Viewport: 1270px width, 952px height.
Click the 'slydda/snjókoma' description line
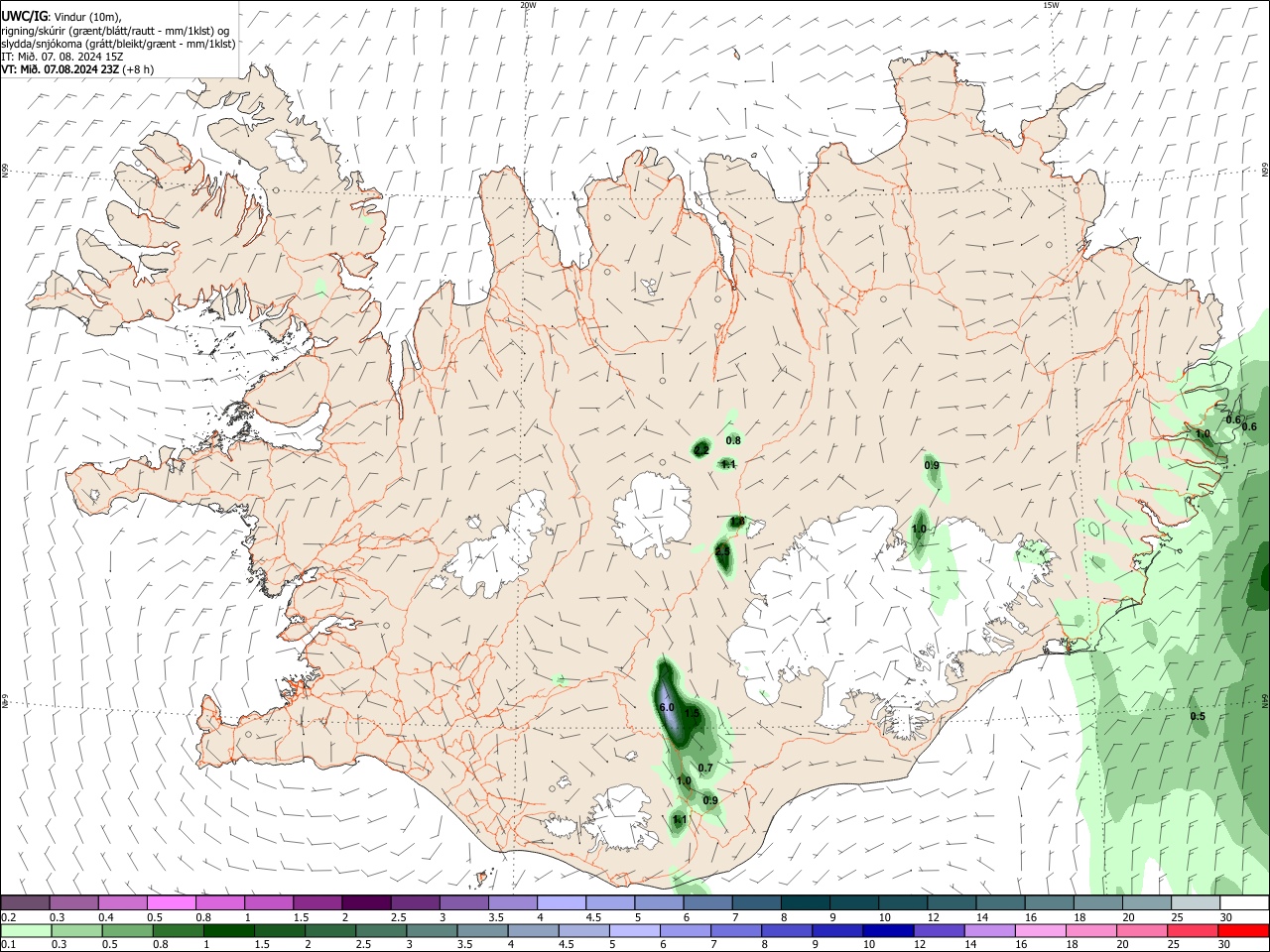118,44
